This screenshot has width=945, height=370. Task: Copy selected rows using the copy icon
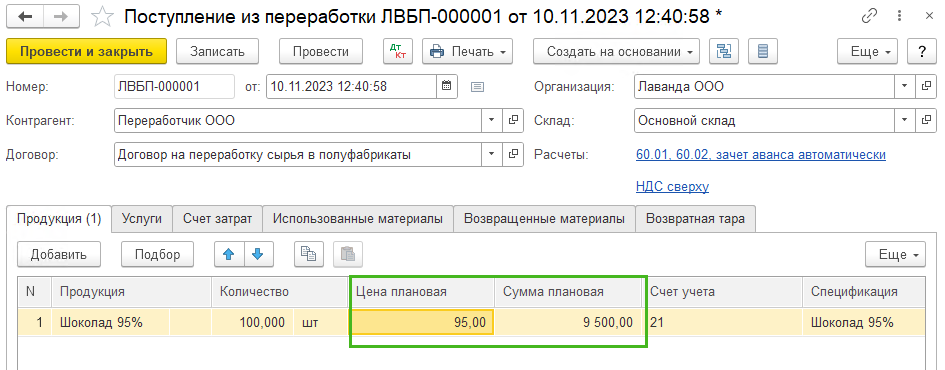pos(309,254)
